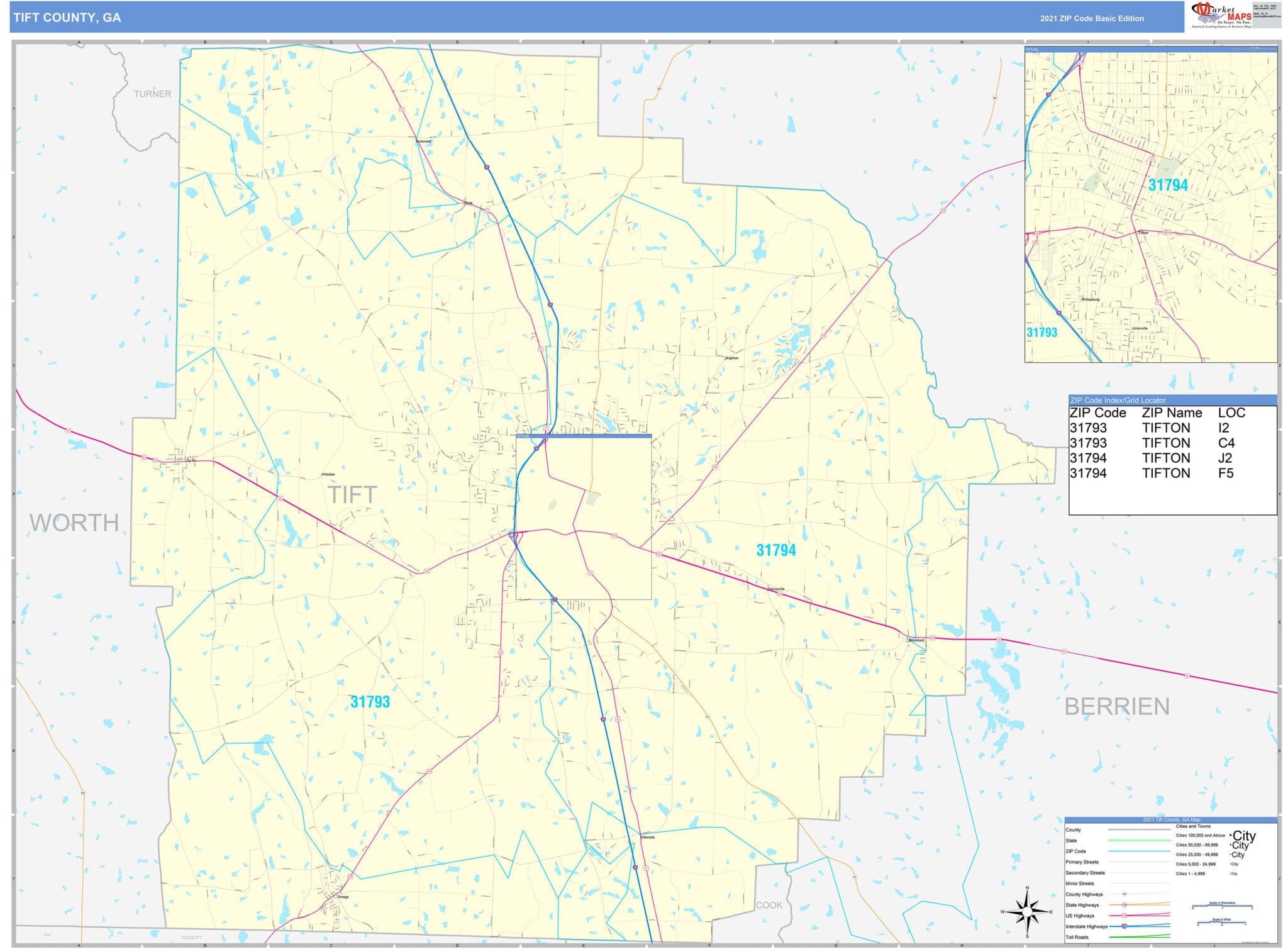Click the Scale in Miles bar
The width and height of the screenshot is (1288, 949).
(1221, 923)
